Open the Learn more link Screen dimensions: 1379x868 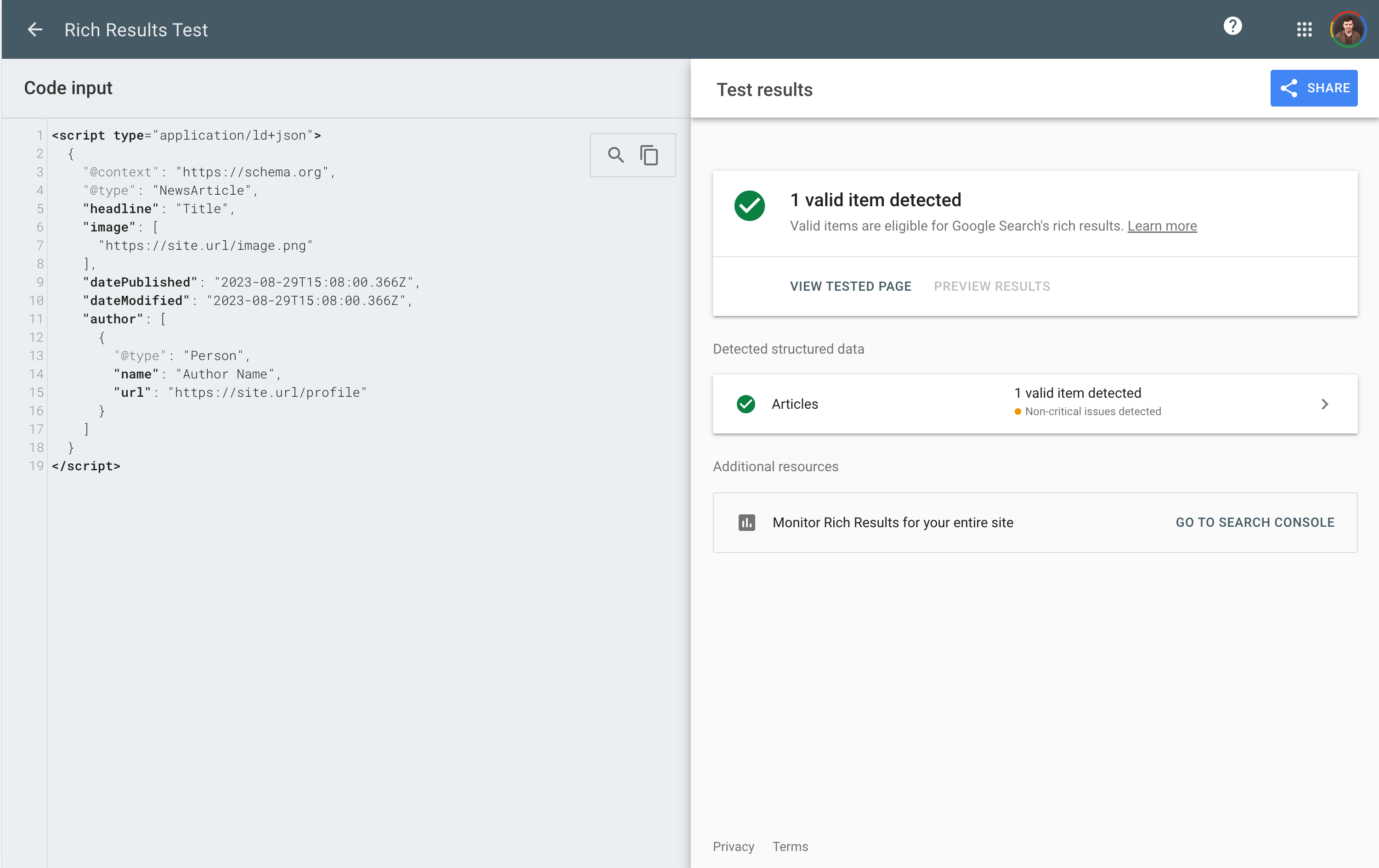coord(1162,226)
